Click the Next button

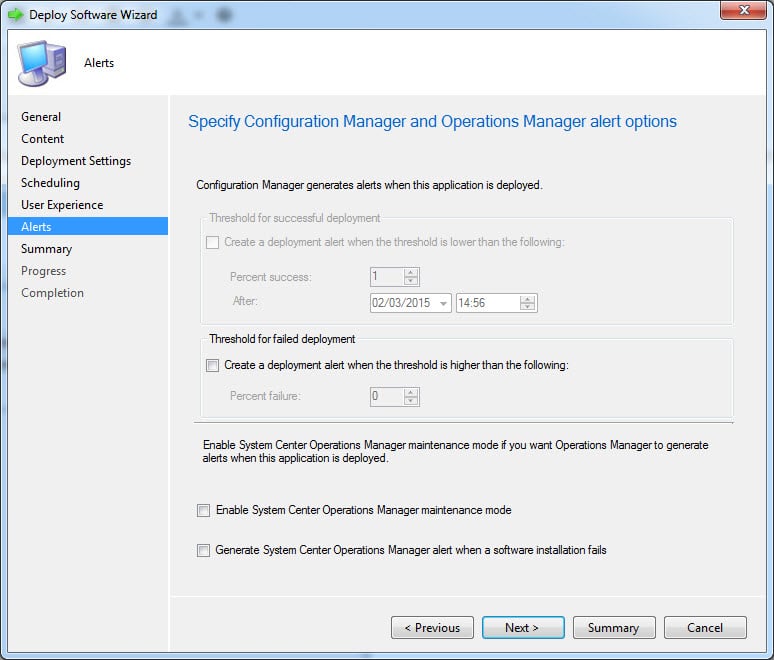click(x=522, y=628)
